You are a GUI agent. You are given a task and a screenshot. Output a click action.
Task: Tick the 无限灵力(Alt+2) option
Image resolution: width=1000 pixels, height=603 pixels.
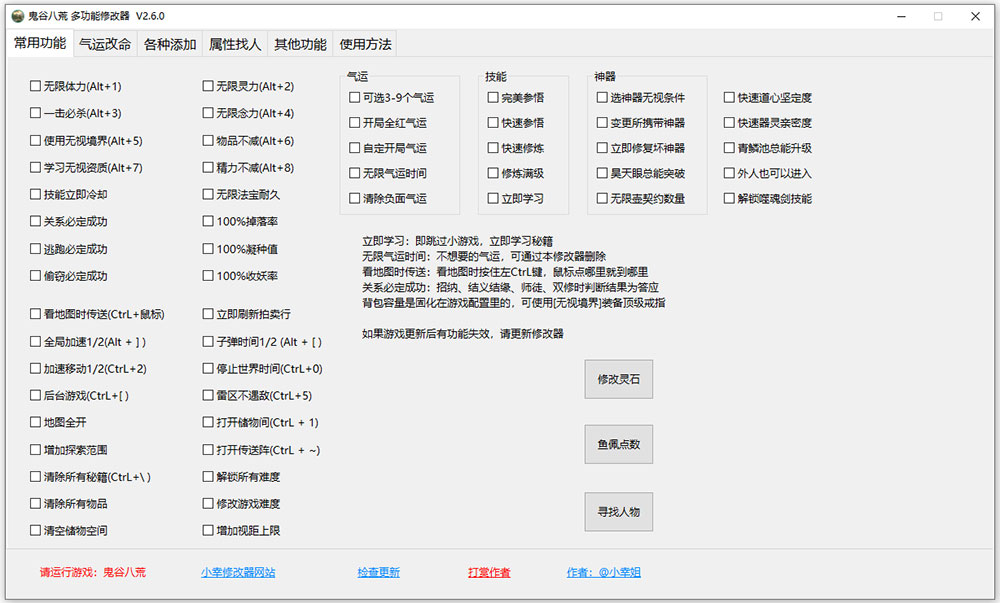(x=248, y=86)
